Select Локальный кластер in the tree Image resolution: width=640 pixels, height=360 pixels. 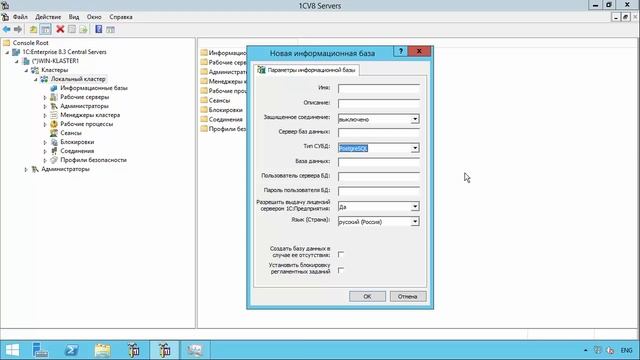click(78, 79)
